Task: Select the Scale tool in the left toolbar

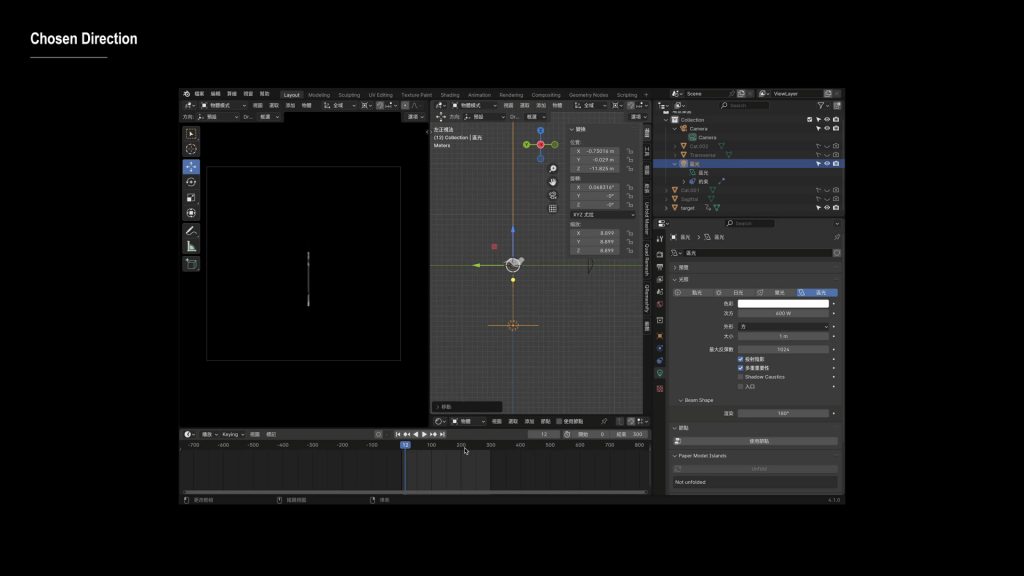Action: pos(191,198)
